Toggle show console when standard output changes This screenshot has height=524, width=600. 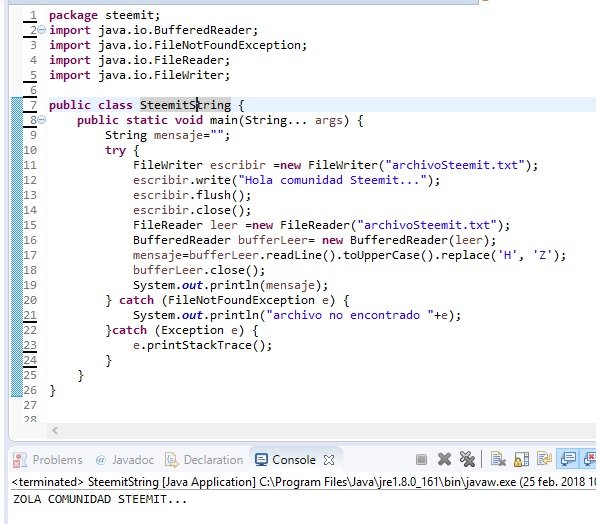tap(568, 458)
